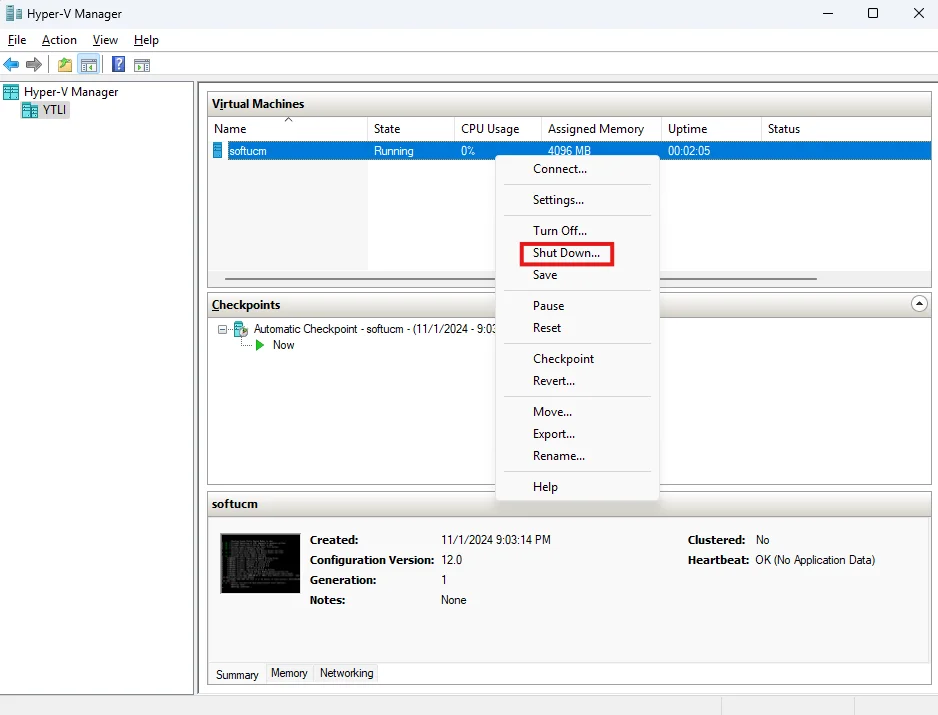
Task: Click the Up one level folder icon
Action: (x=65, y=65)
